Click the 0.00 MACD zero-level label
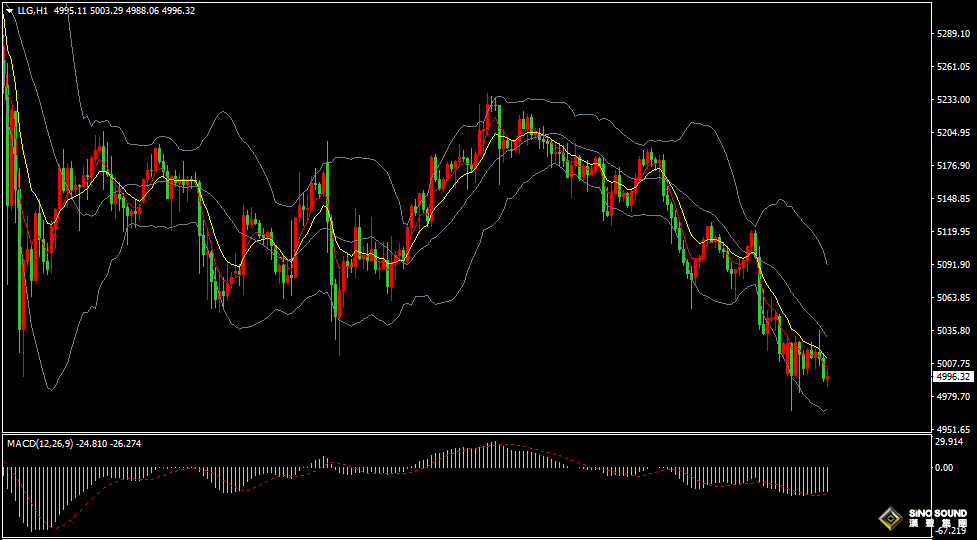 pyautogui.click(x=943, y=467)
